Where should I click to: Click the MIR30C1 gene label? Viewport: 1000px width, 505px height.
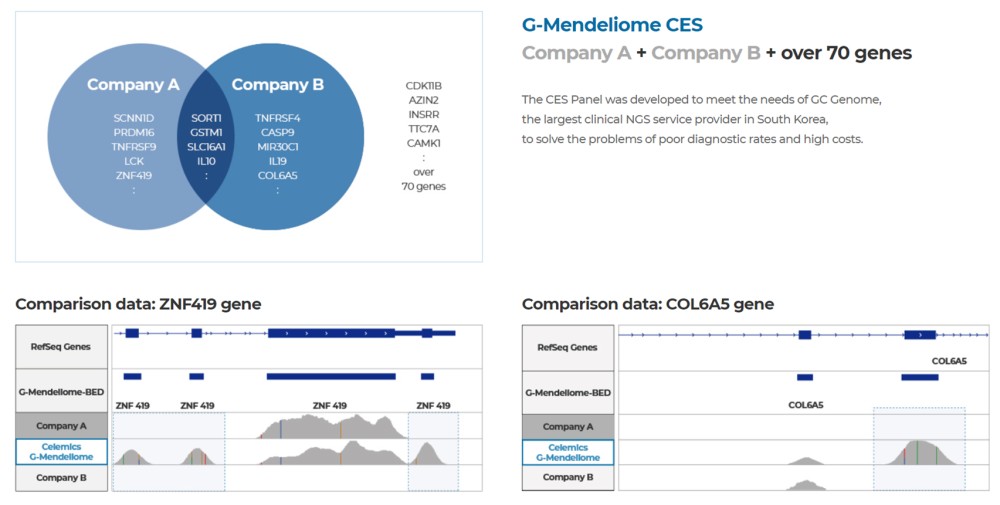click(277, 147)
